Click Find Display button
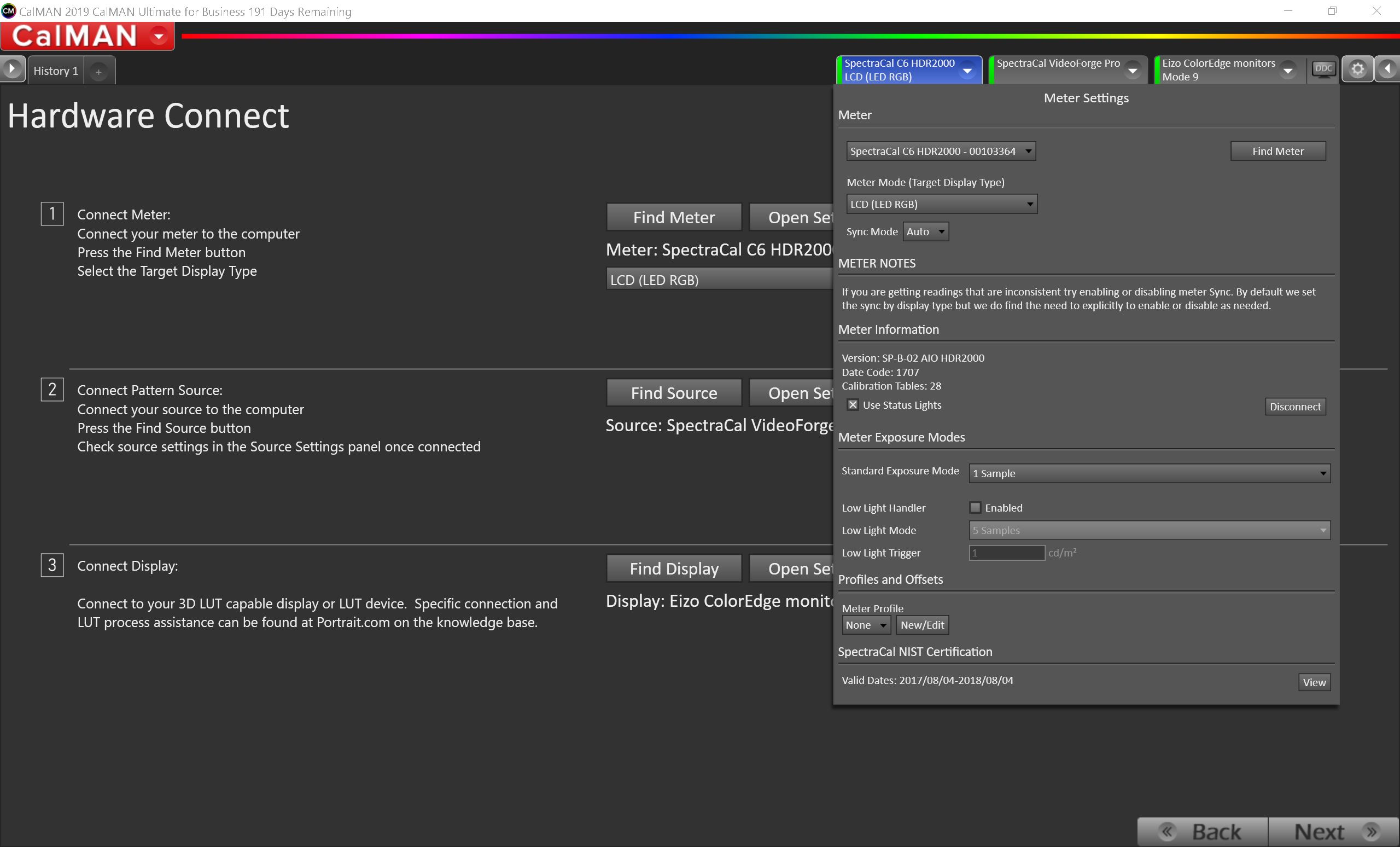Image resolution: width=1400 pixels, height=847 pixels. point(674,568)
